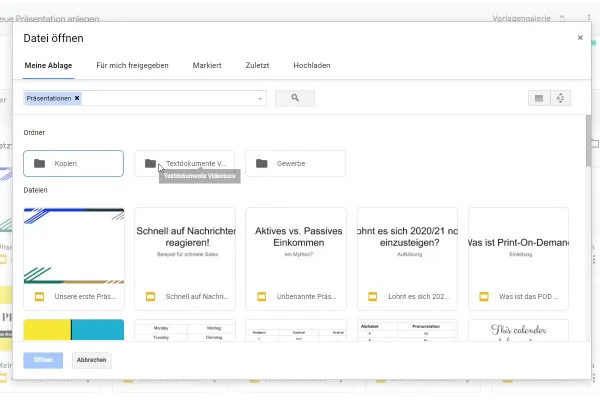The image size is (600, 400).
Task: Switch to list view icon
Action: point(539,98)
